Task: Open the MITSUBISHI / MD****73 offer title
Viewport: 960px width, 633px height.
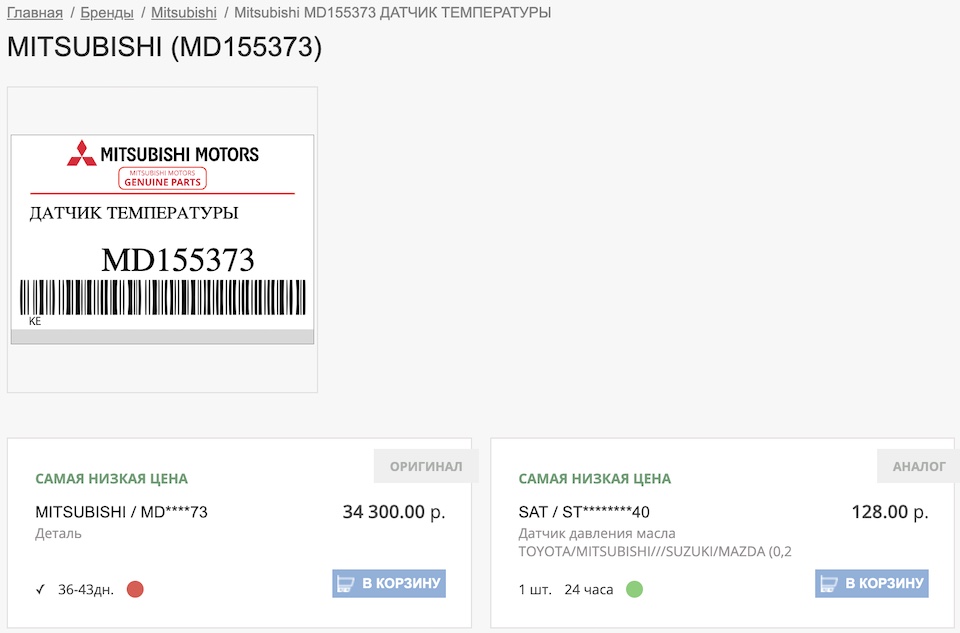Action: (121, 512)
